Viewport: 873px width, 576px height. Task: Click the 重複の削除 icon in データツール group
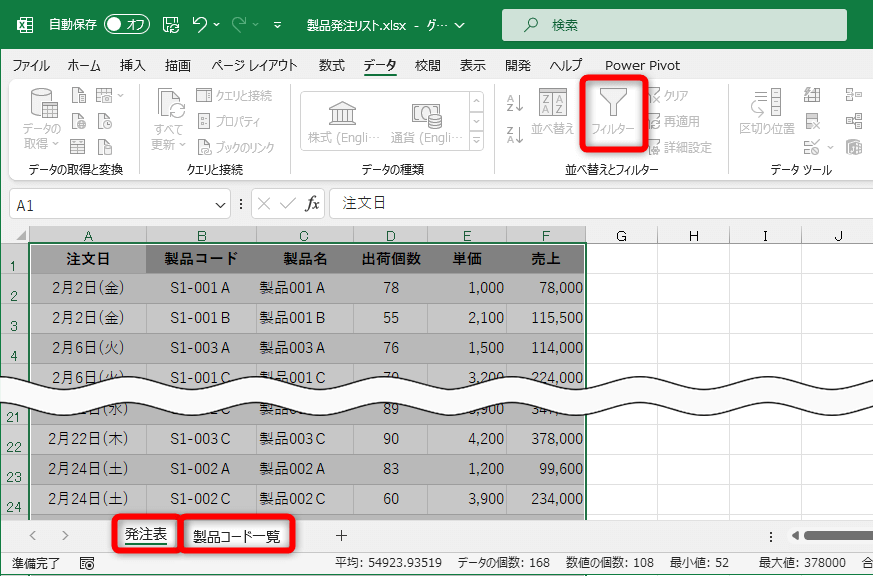click(811, 122)
